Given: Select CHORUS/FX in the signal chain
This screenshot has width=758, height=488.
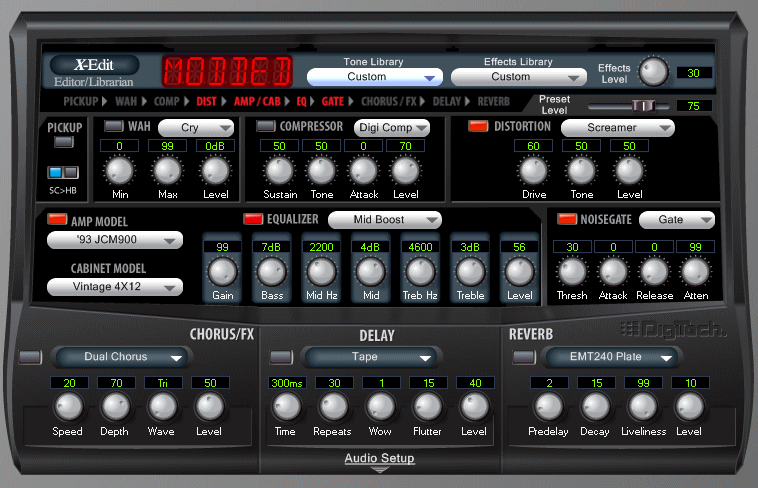Looking at the screenshot, I should [388, 102].
